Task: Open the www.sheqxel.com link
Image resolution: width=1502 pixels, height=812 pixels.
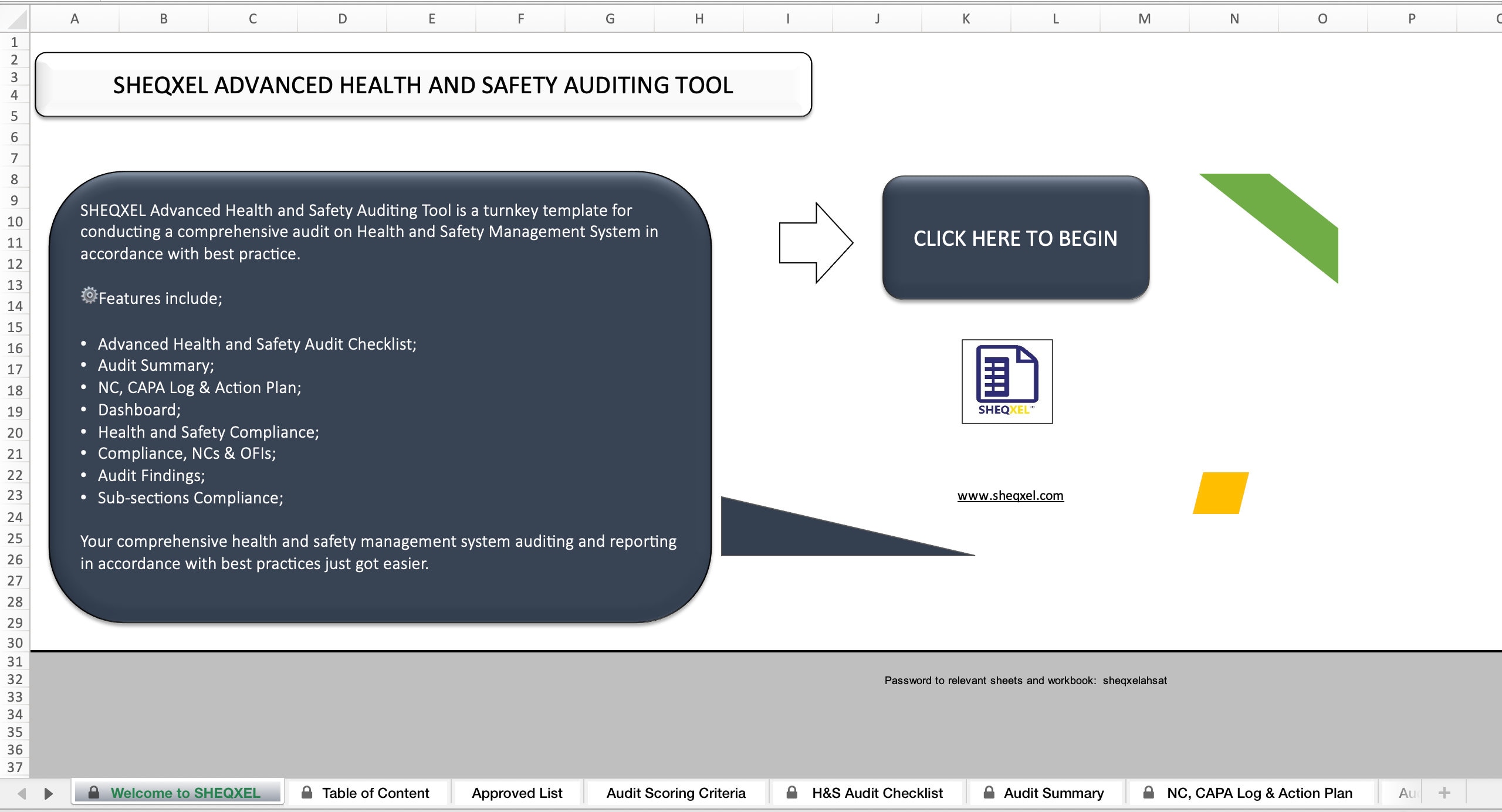Action: tap(1010, 495)
